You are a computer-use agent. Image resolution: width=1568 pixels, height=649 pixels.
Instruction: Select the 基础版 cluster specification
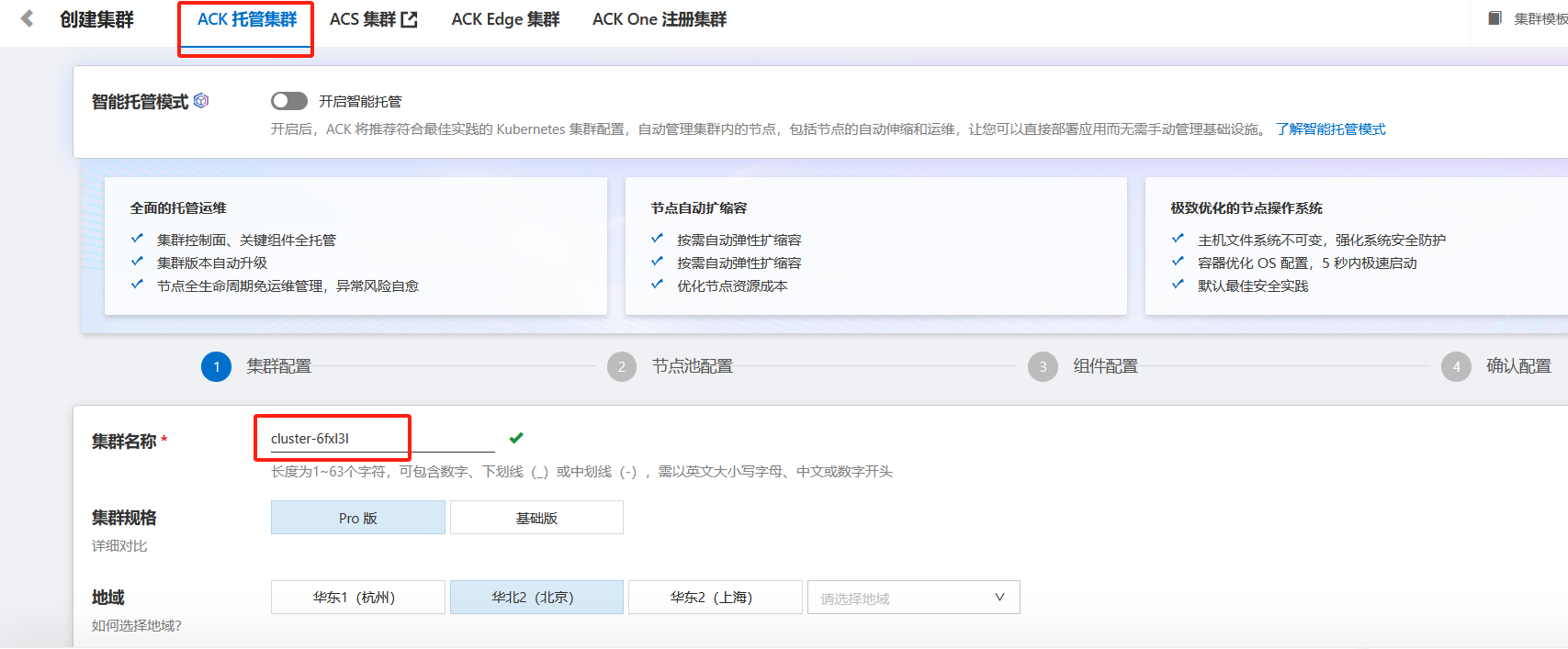pyautogui.click(x=536, y=518)
